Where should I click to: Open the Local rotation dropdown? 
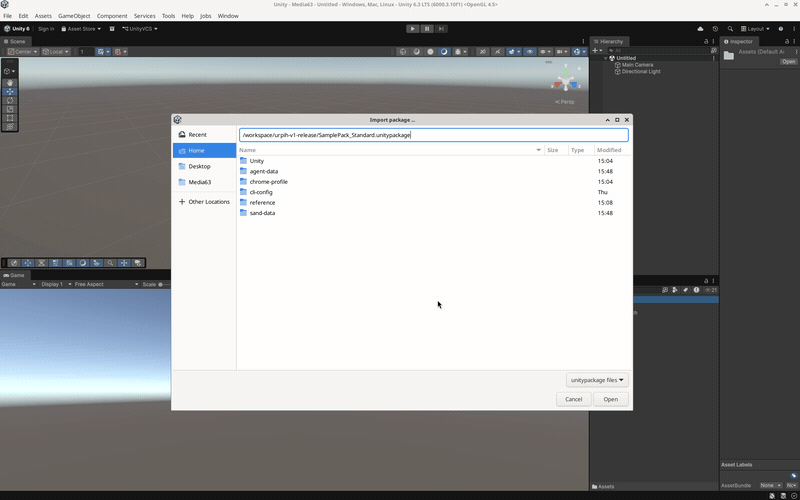56,52
